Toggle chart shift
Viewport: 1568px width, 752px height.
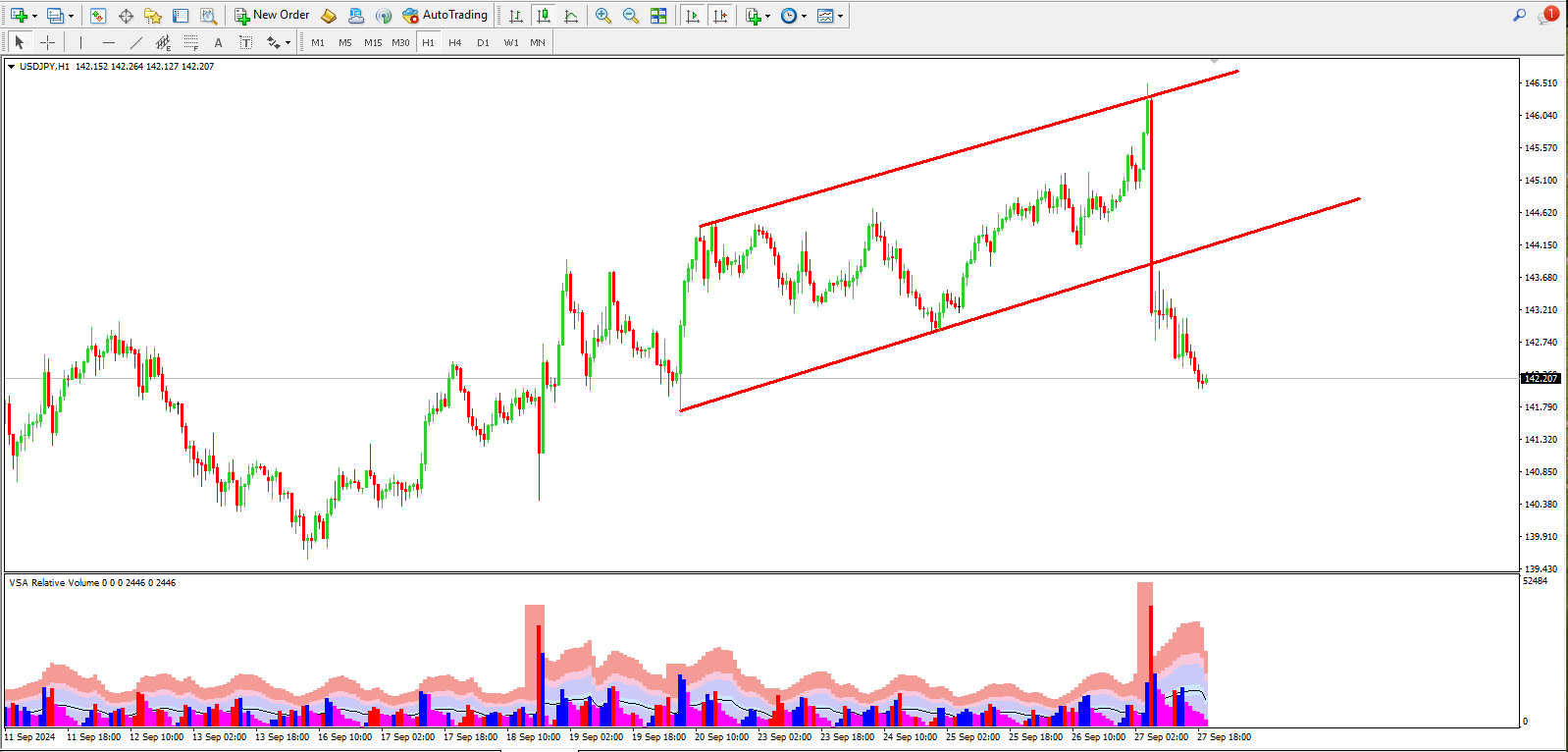click(720, 16)
